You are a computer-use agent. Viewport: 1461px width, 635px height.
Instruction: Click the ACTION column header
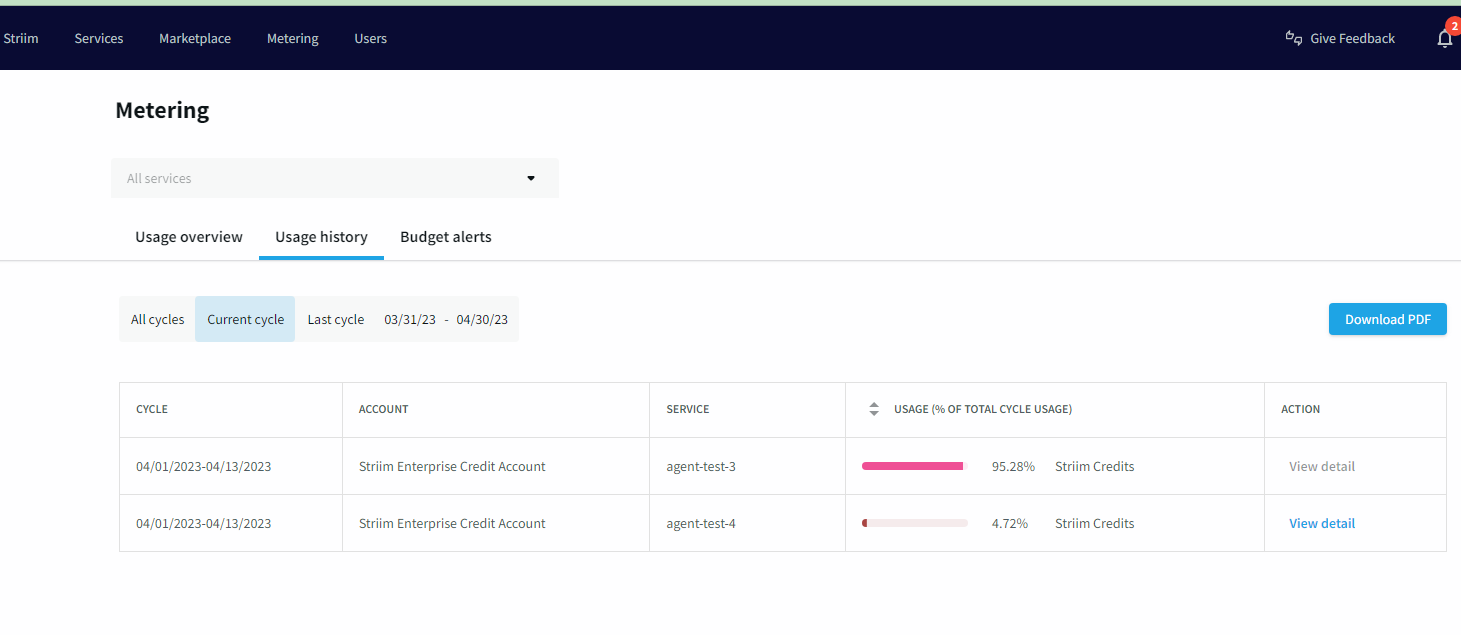point(1301,409)
